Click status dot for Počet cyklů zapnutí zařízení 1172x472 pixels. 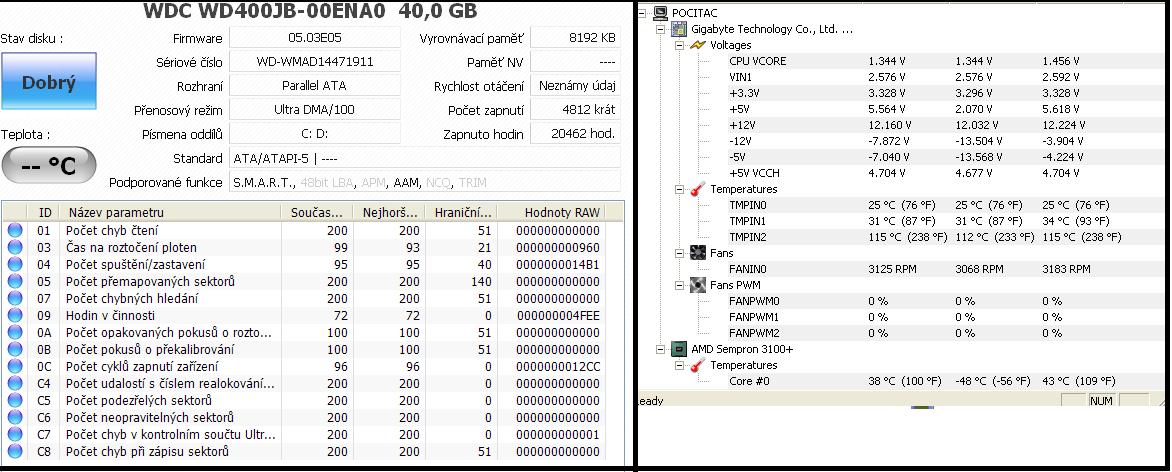[x=15, y=367]
